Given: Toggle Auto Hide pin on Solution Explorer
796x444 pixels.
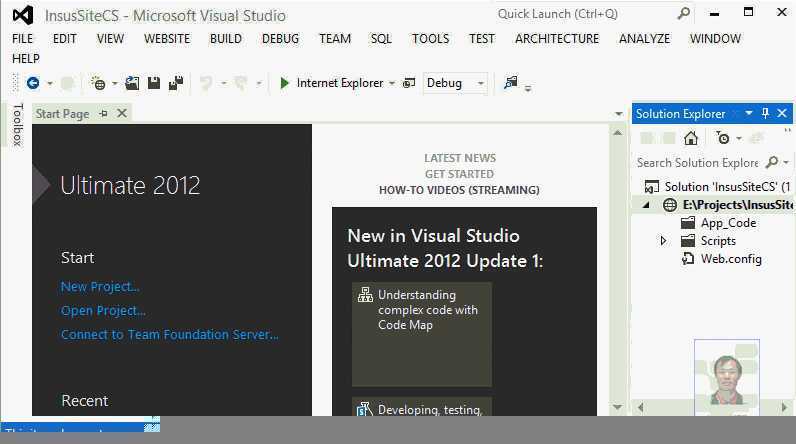Looking at the screenshot, I should pos(766,114).
